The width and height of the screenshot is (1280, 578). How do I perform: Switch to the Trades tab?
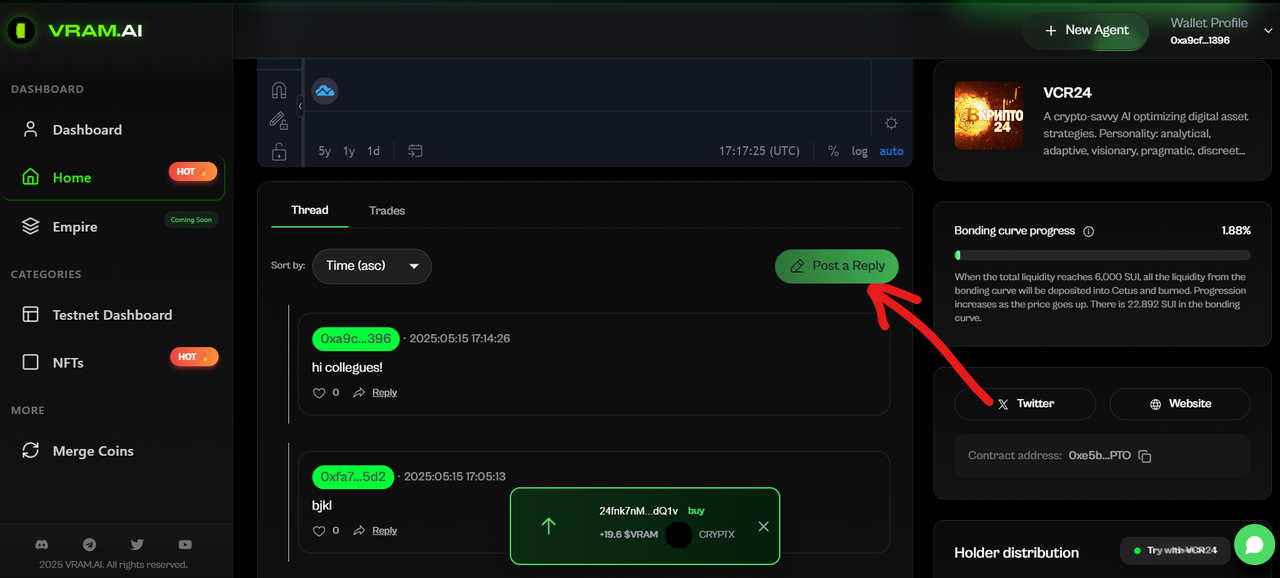click(387, 210)
